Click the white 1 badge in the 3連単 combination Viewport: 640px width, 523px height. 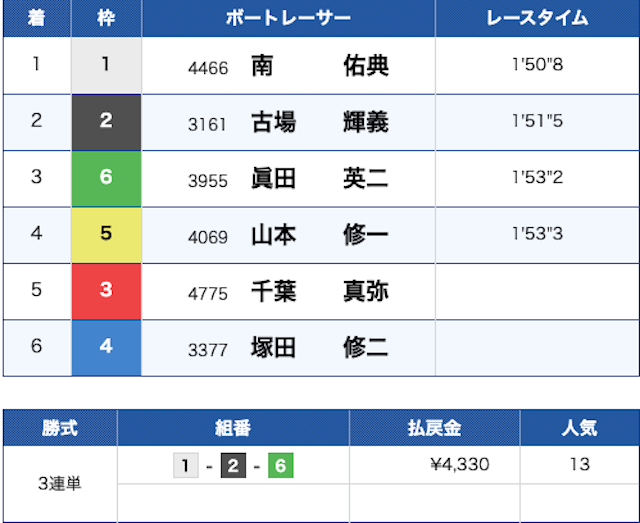[185, 465]
